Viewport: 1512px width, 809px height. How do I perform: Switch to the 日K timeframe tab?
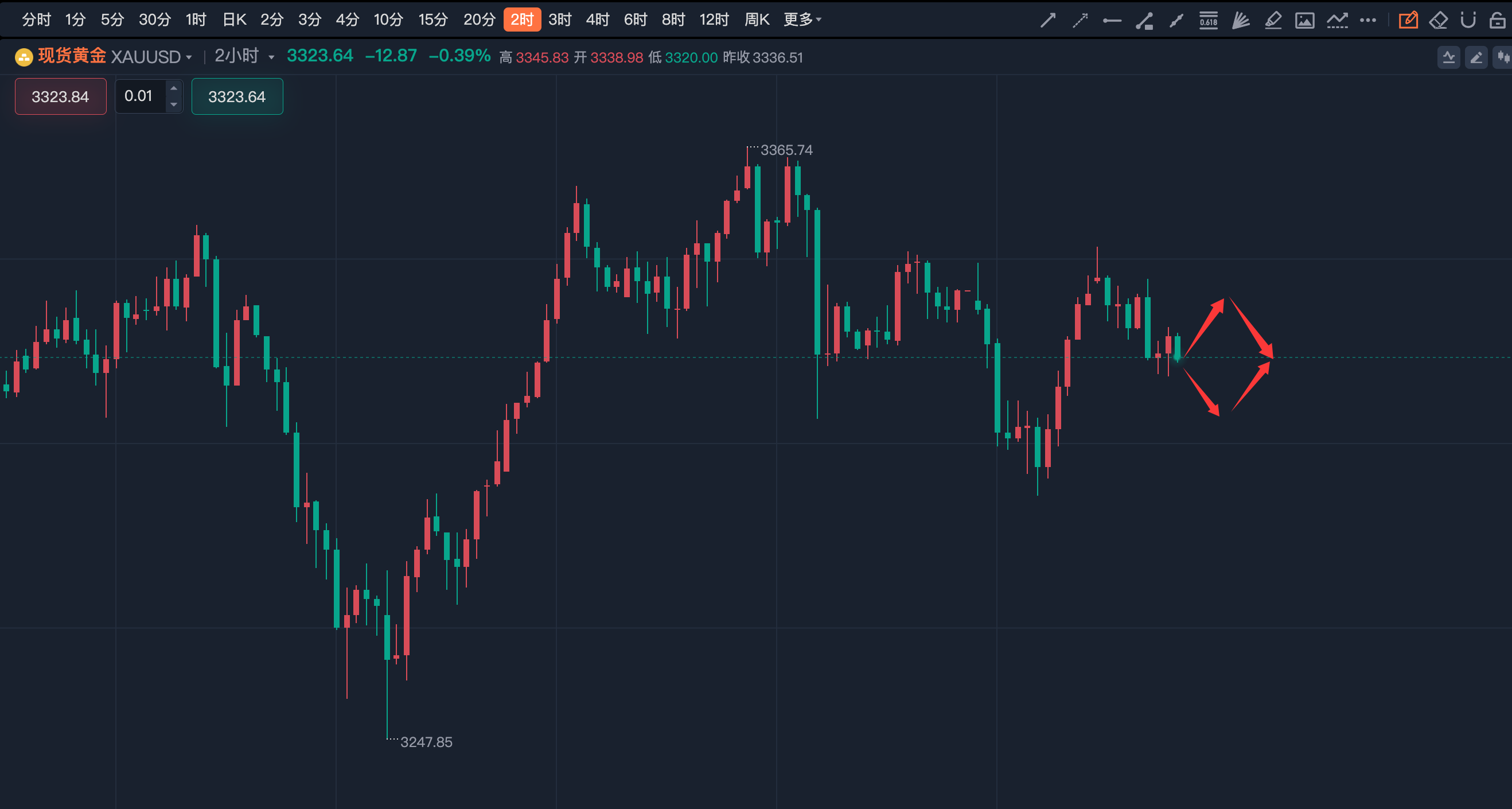pos(233,20)
